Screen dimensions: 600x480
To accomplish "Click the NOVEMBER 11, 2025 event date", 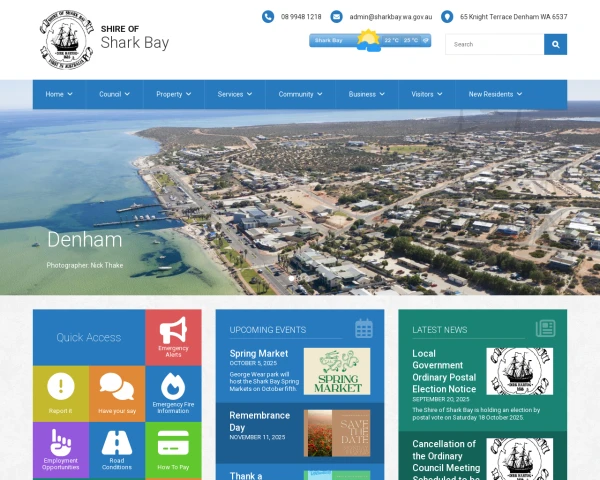I will pos(257,437).
